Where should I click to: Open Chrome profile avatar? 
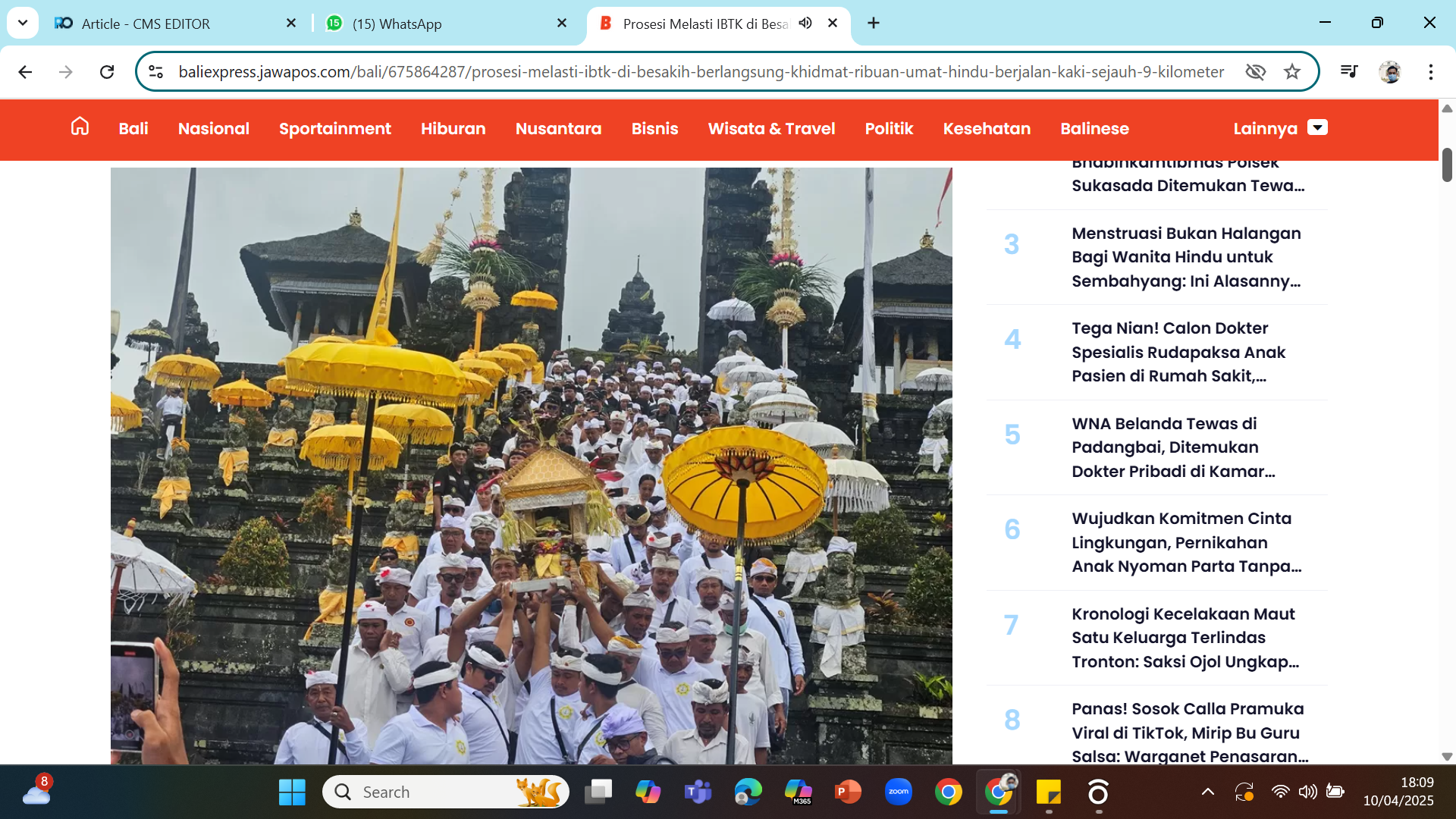(1390, 72)
